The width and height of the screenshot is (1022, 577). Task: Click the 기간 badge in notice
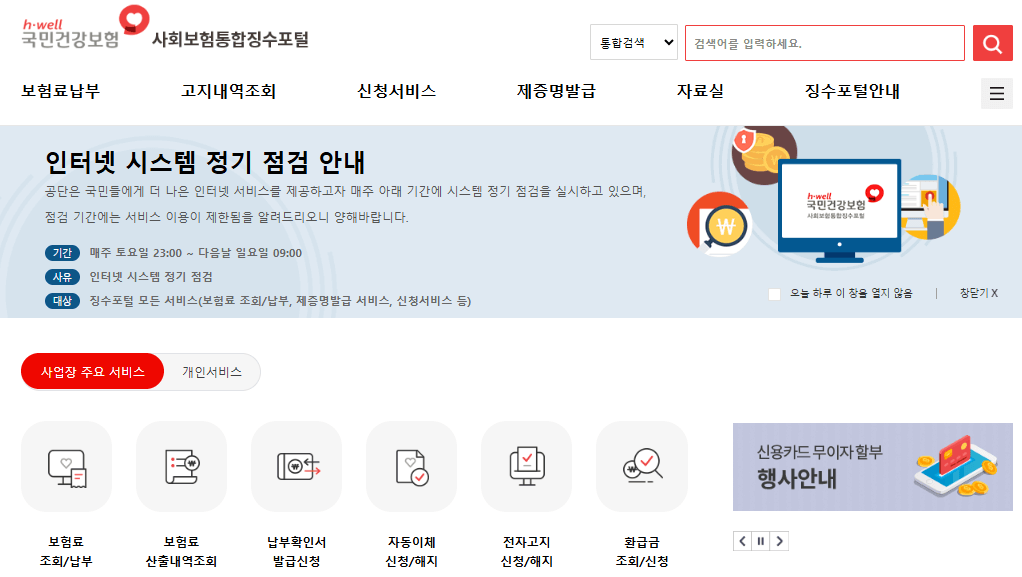[x=62, y=253]
